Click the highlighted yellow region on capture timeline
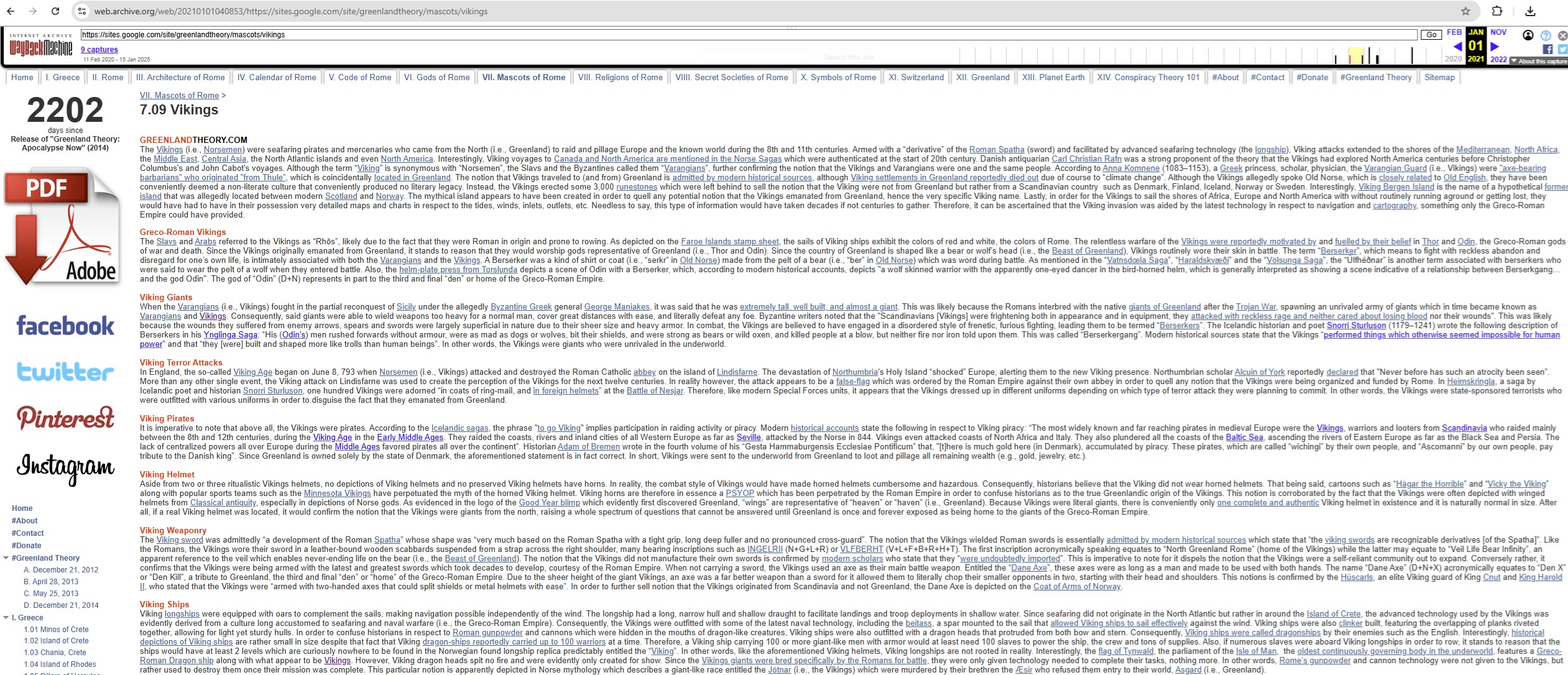This screenshot has height=675, width=1568. 1355,56
